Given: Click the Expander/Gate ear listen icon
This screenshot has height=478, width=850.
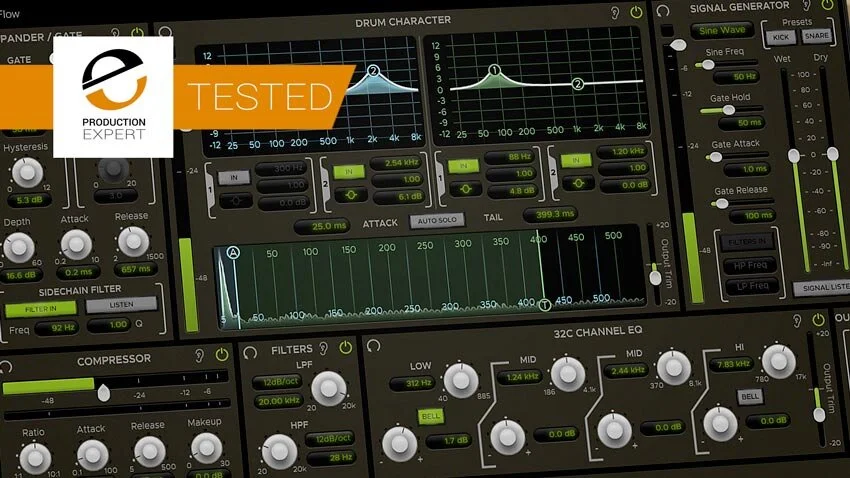Looking at the screenshot, I should pyautogui.click(x=115, y=34).
